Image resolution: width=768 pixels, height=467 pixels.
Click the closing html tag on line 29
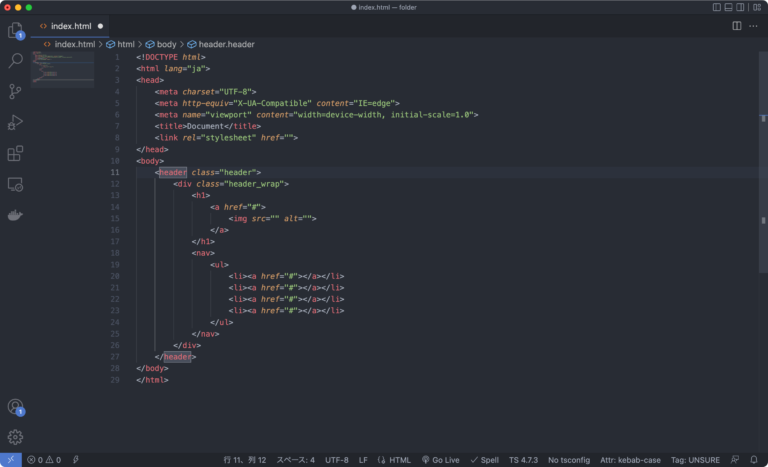coord(152,380)
